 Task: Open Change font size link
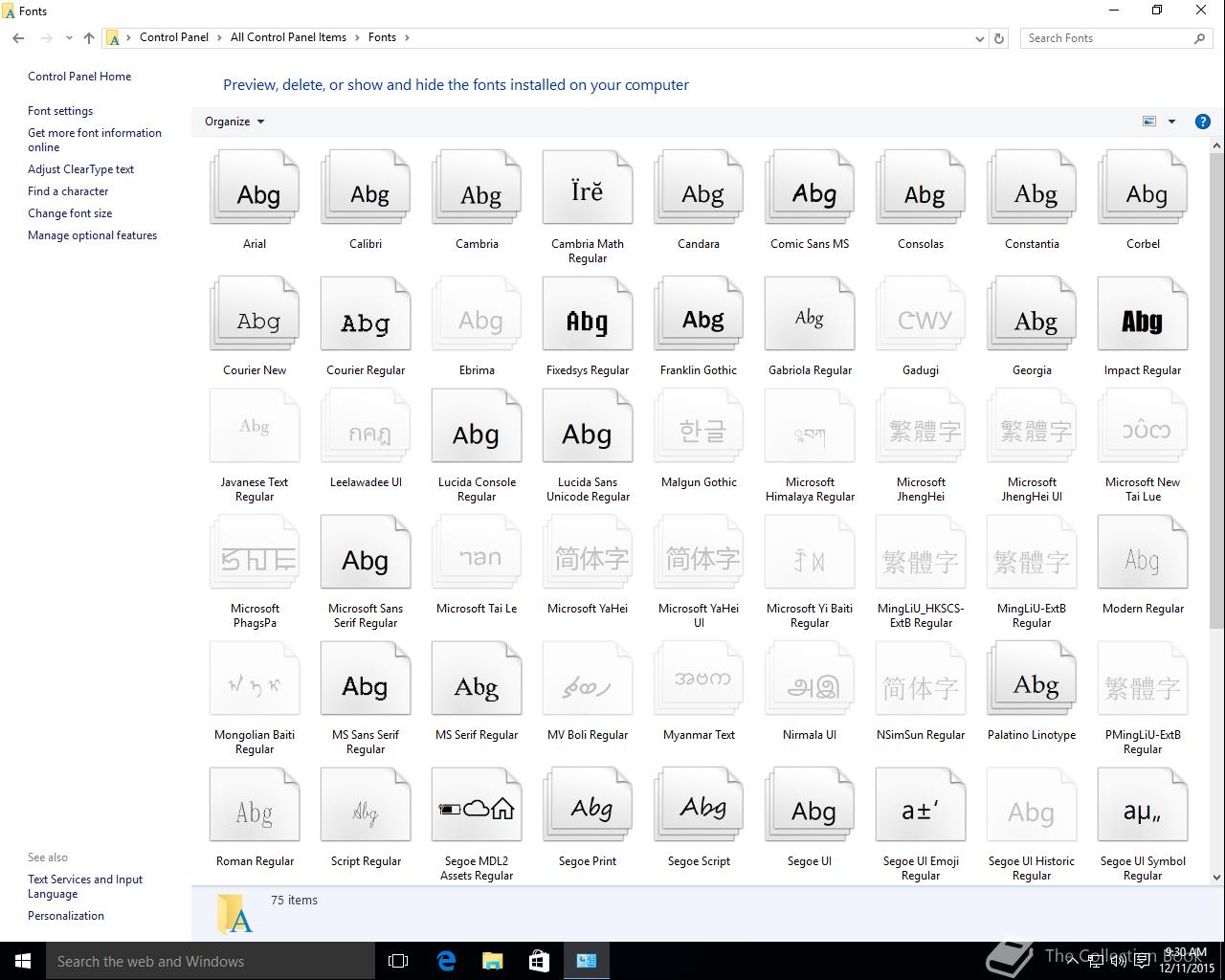70,213
